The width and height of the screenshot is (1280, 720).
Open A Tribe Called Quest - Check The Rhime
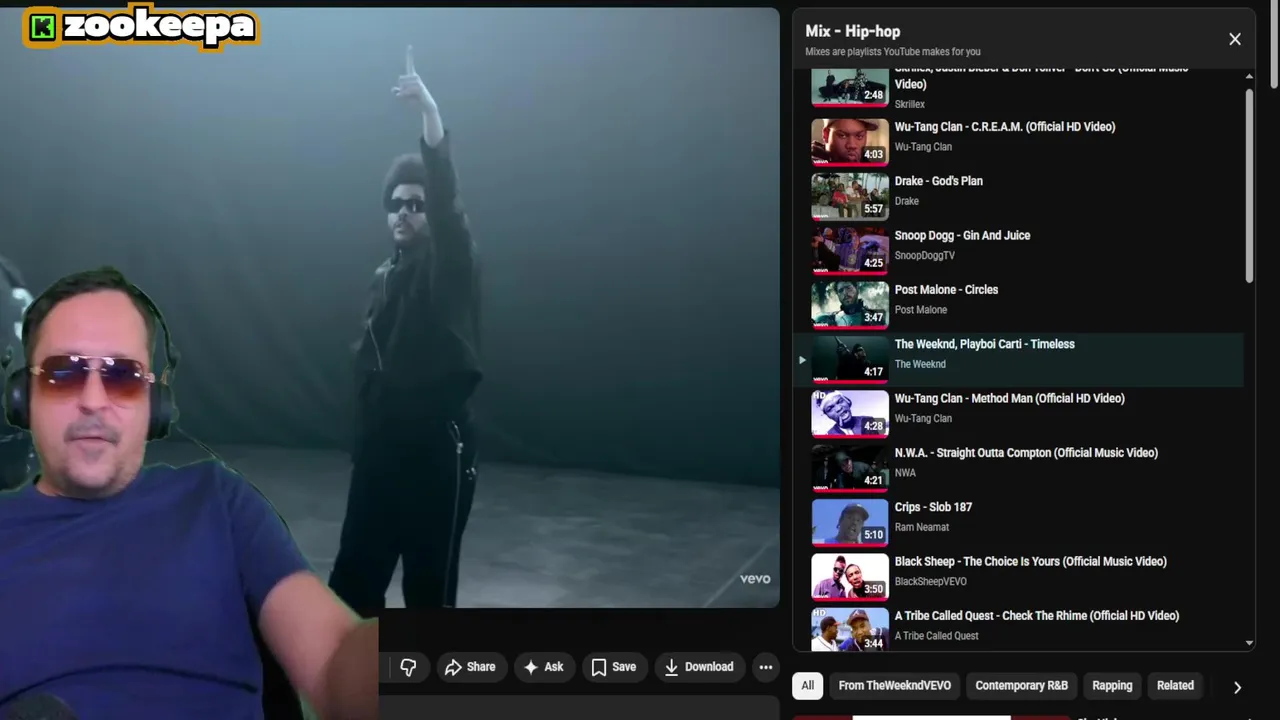point(1036,615)
